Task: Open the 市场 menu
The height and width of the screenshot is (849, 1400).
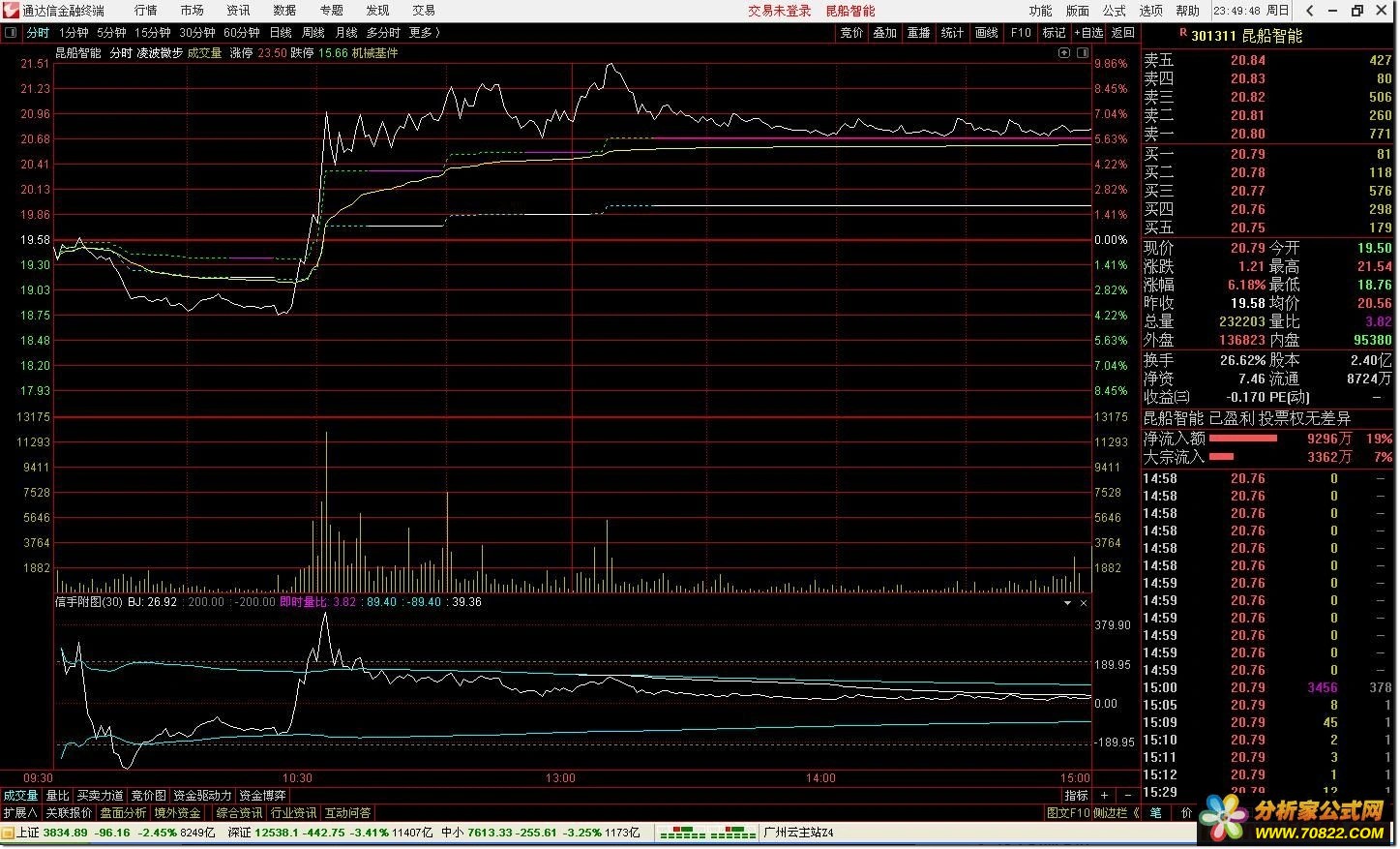Action: pos(193,11)
